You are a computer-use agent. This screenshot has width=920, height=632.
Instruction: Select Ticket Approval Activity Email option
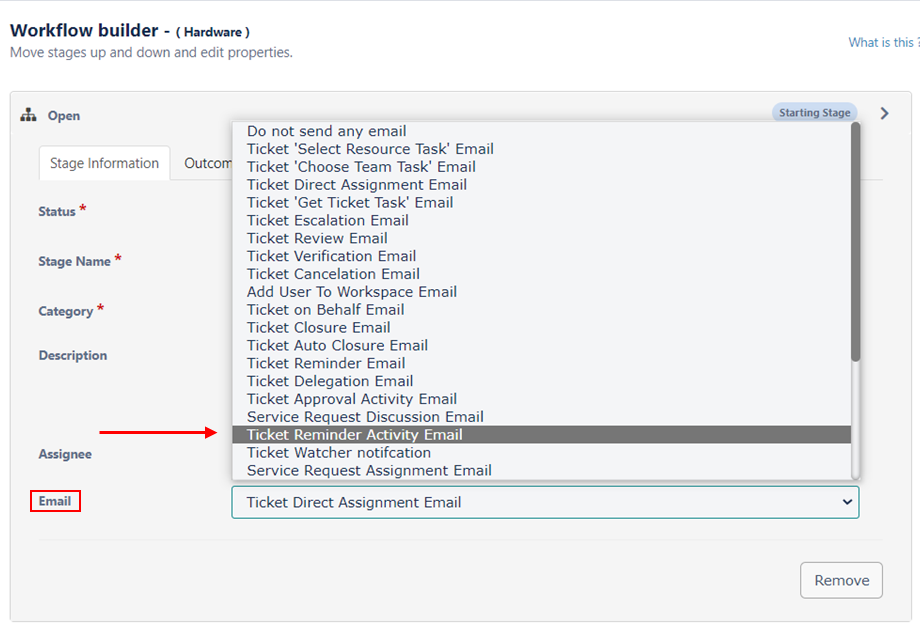tap(542, 399)
